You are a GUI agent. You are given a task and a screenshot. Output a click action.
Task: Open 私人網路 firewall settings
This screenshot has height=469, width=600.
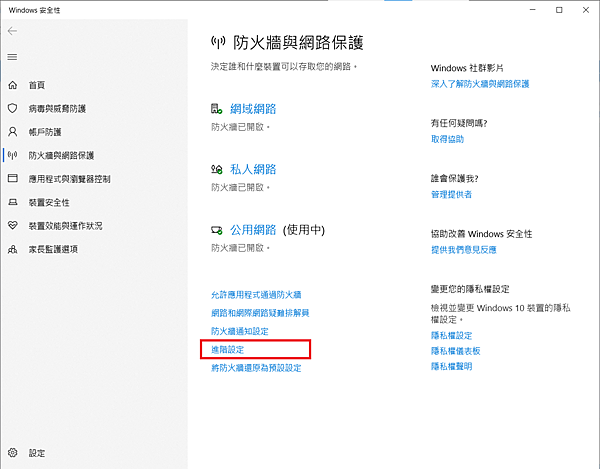(253, 169)
